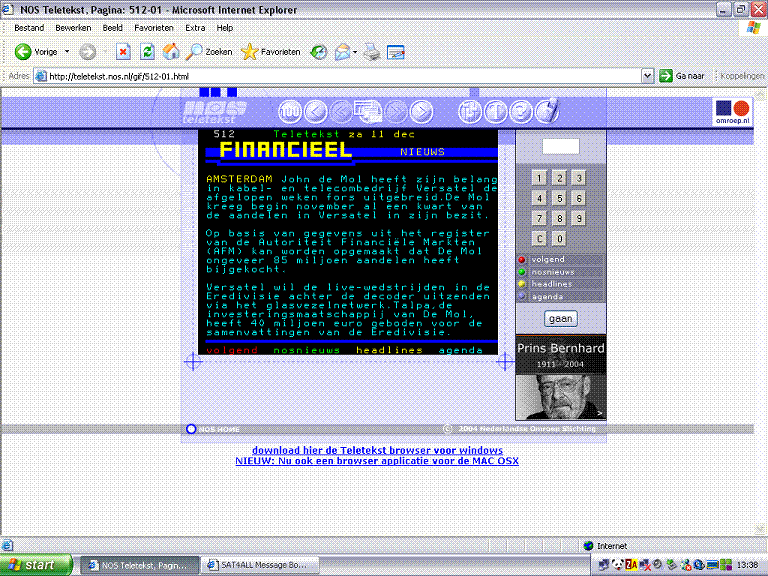The image size is (768, 576).
Task: Open the Prins Bernhard photo banner
Action: tap(561, 378)
